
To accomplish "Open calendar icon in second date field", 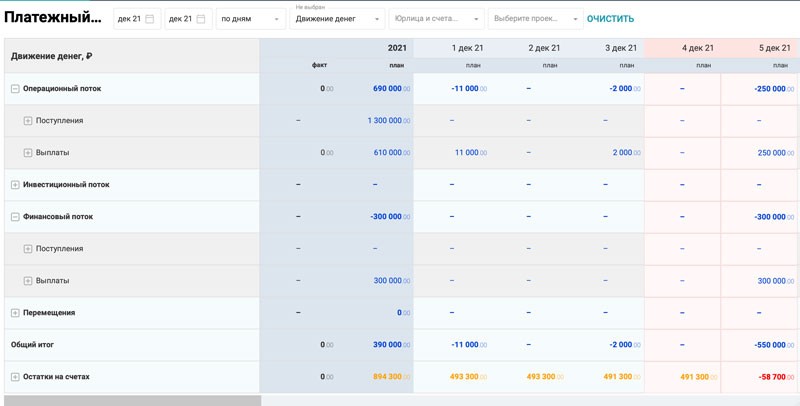I will tap(201, 19).
